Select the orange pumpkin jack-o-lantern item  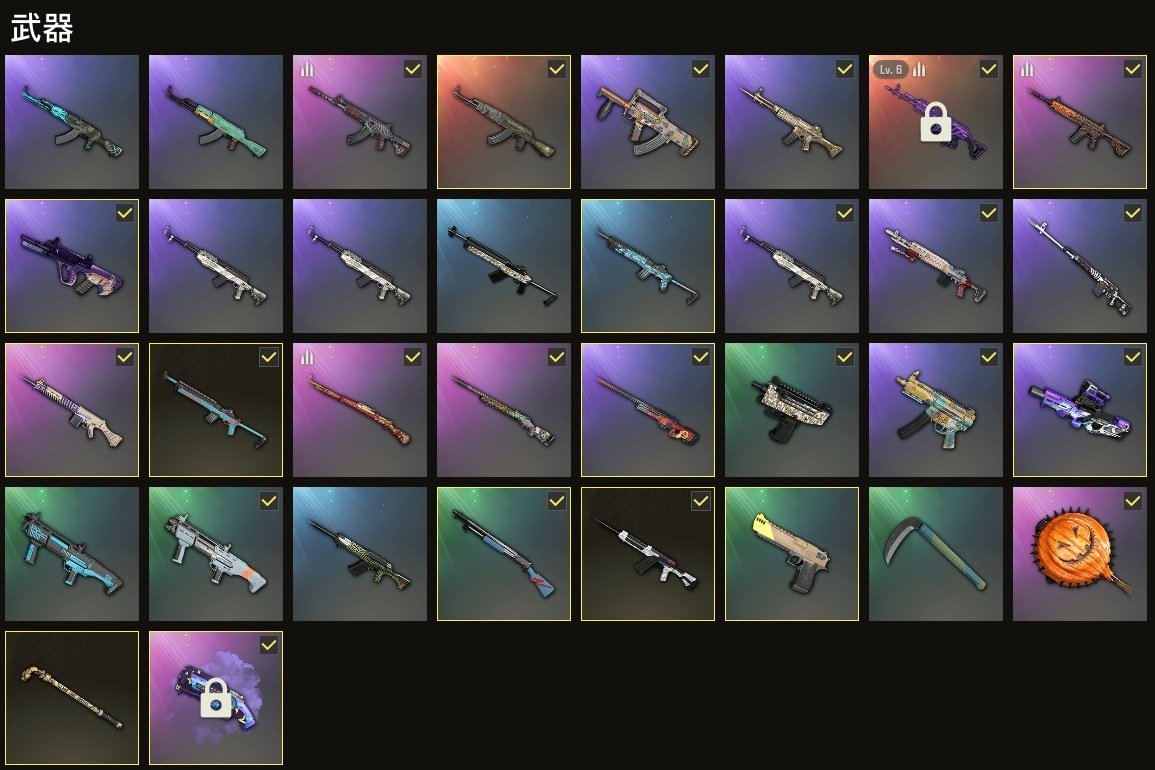click(x=1079, y=553)
